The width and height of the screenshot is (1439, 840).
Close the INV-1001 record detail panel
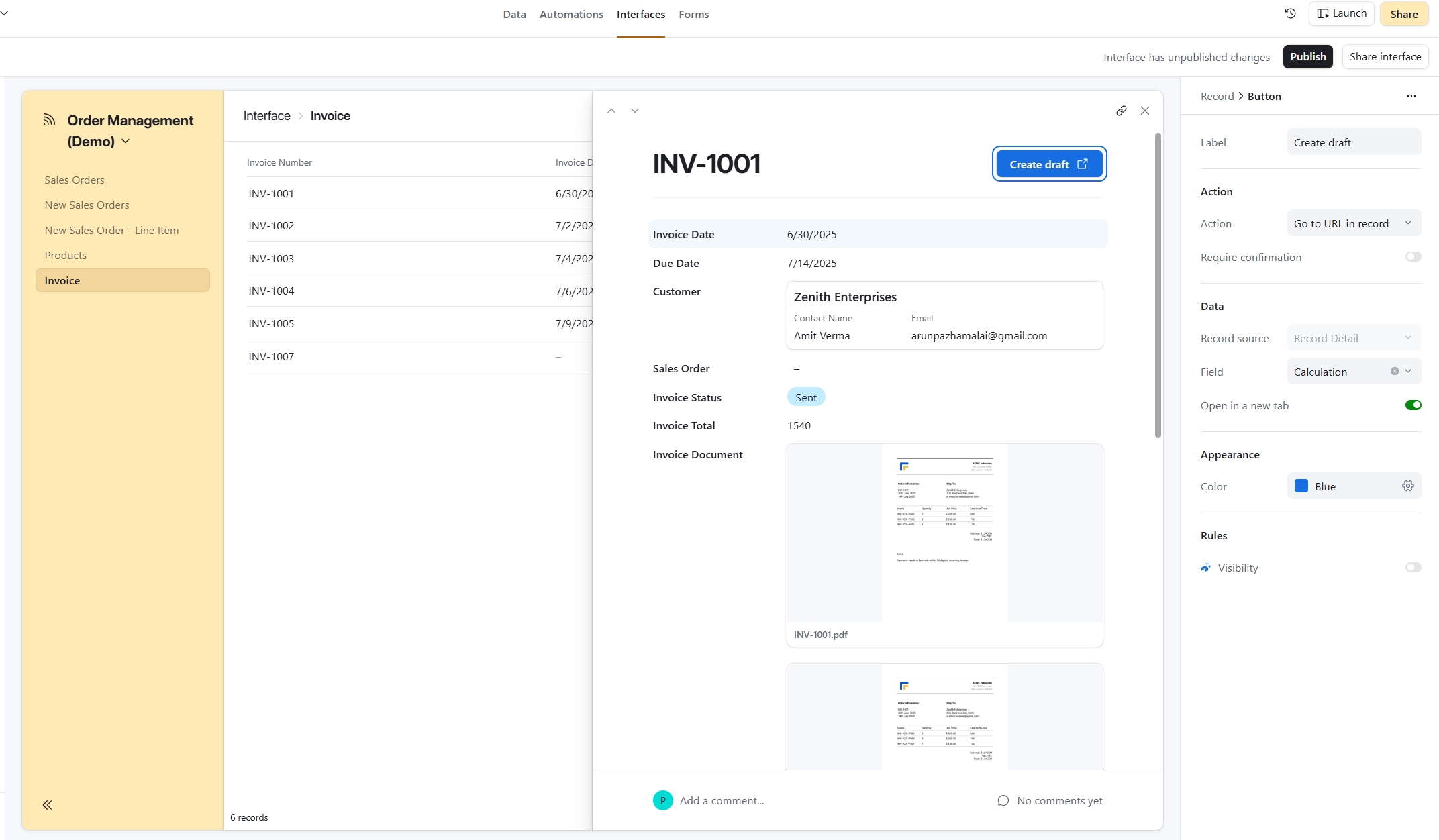[1144, 111]
